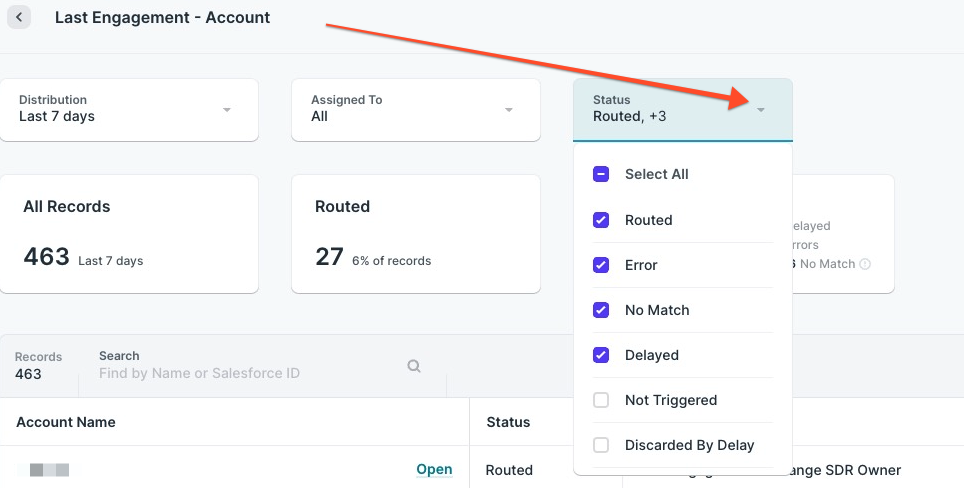The image size is (964, 488).
Task: Collapse the Status dropdown arrow
Action: pos(761,109)
